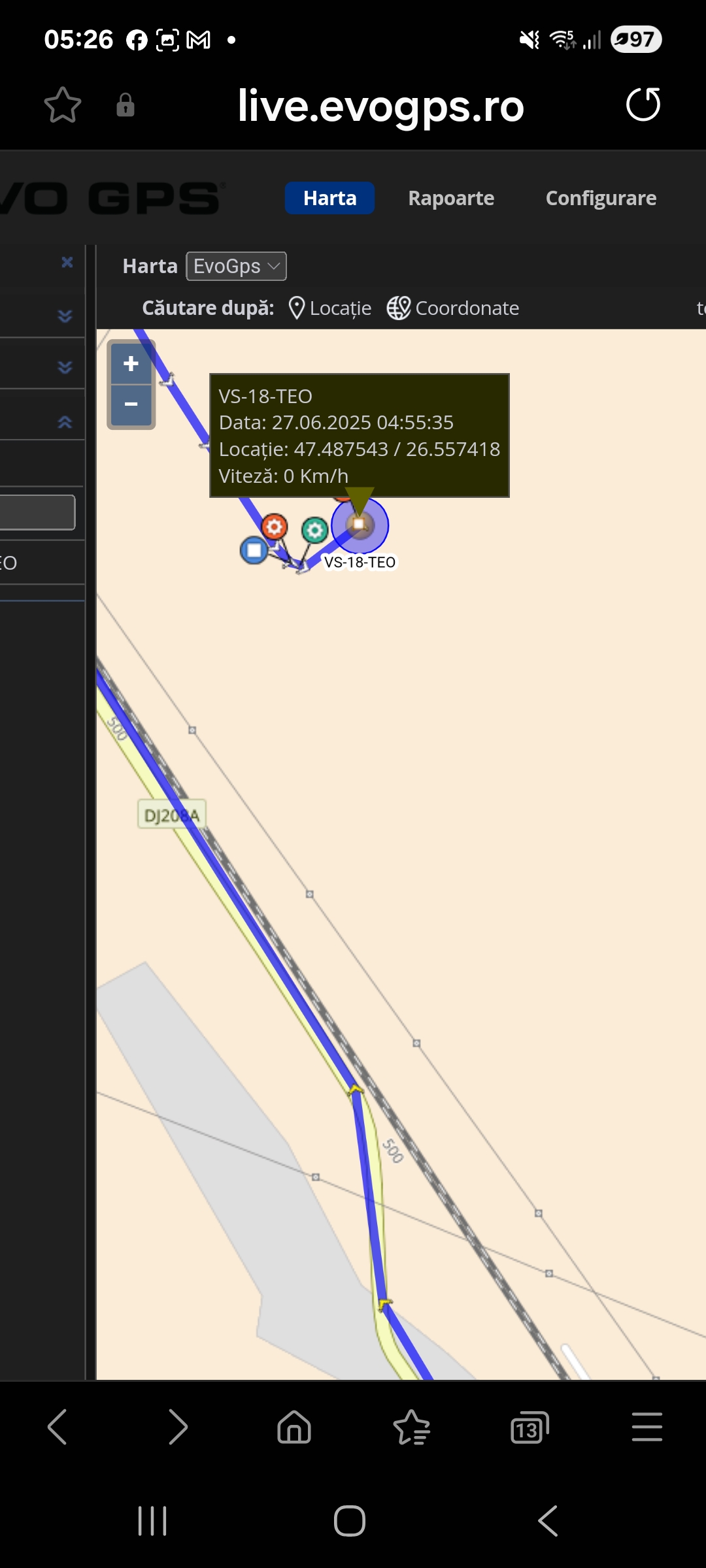Viewport: 706px width, 1568px height.
Task: Expand the second double-chevron sidebar section
Action: tap(65, 367)
